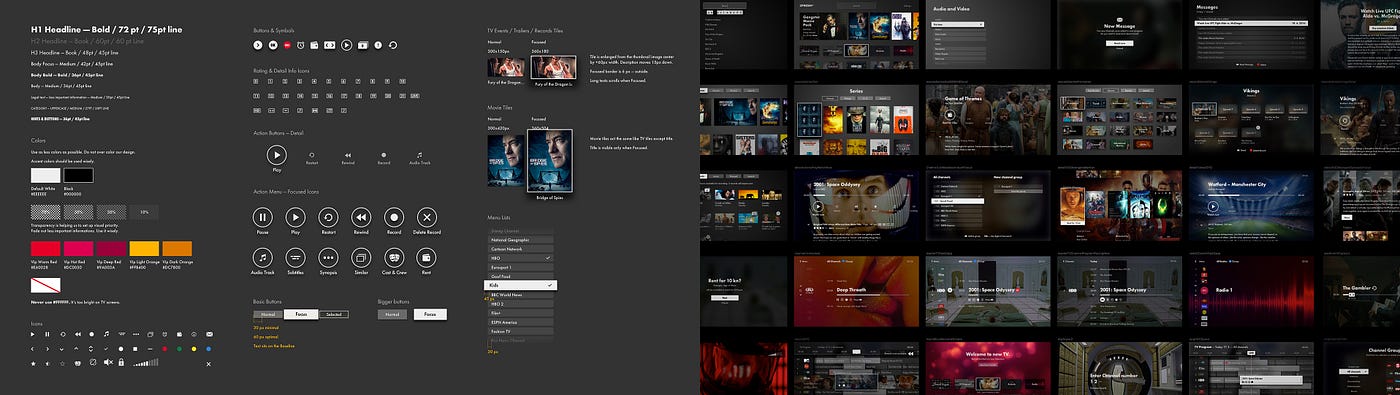The width and height of the screenshot is (1400, 395).
Task: Select National Geographic in the menu list
Action: click(x=520, y=240)
